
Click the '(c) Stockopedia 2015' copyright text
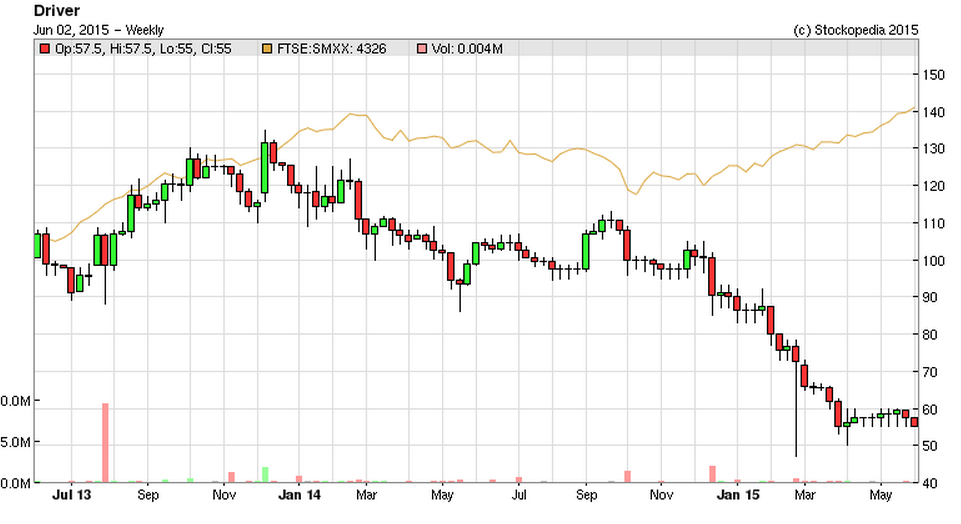pyautogui.click(x=856, y=29)
